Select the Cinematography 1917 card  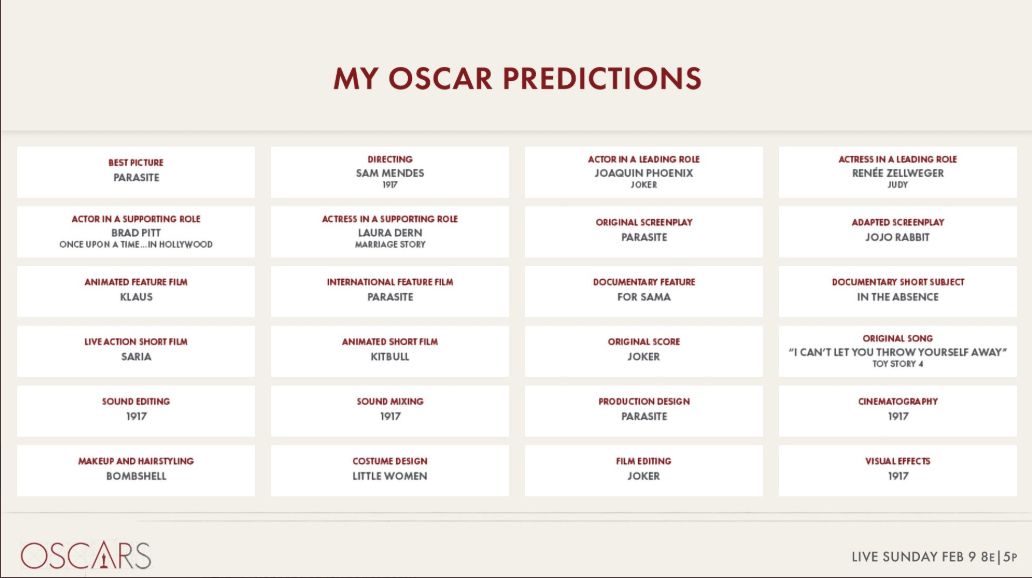coord(898,410)
